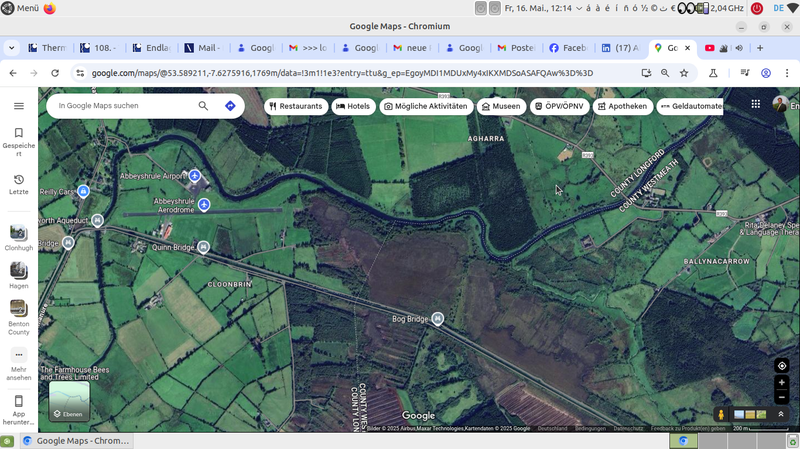Zoom out with the minus button
The image size is (800, 449).
tap(782, 398)
